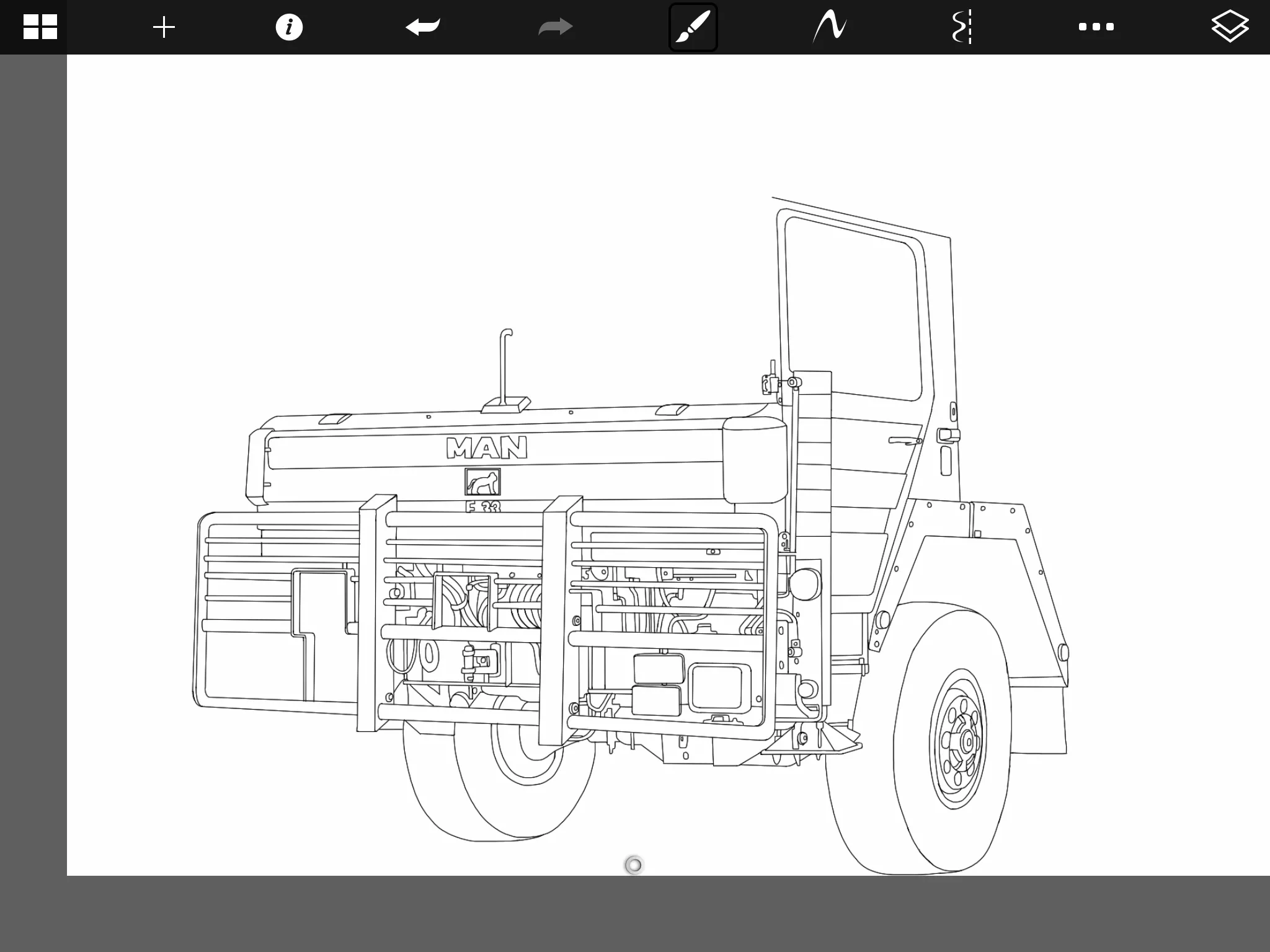Tap the lion emblem badge
This screenshot has height=952, width=1270.
click(482, 482)
